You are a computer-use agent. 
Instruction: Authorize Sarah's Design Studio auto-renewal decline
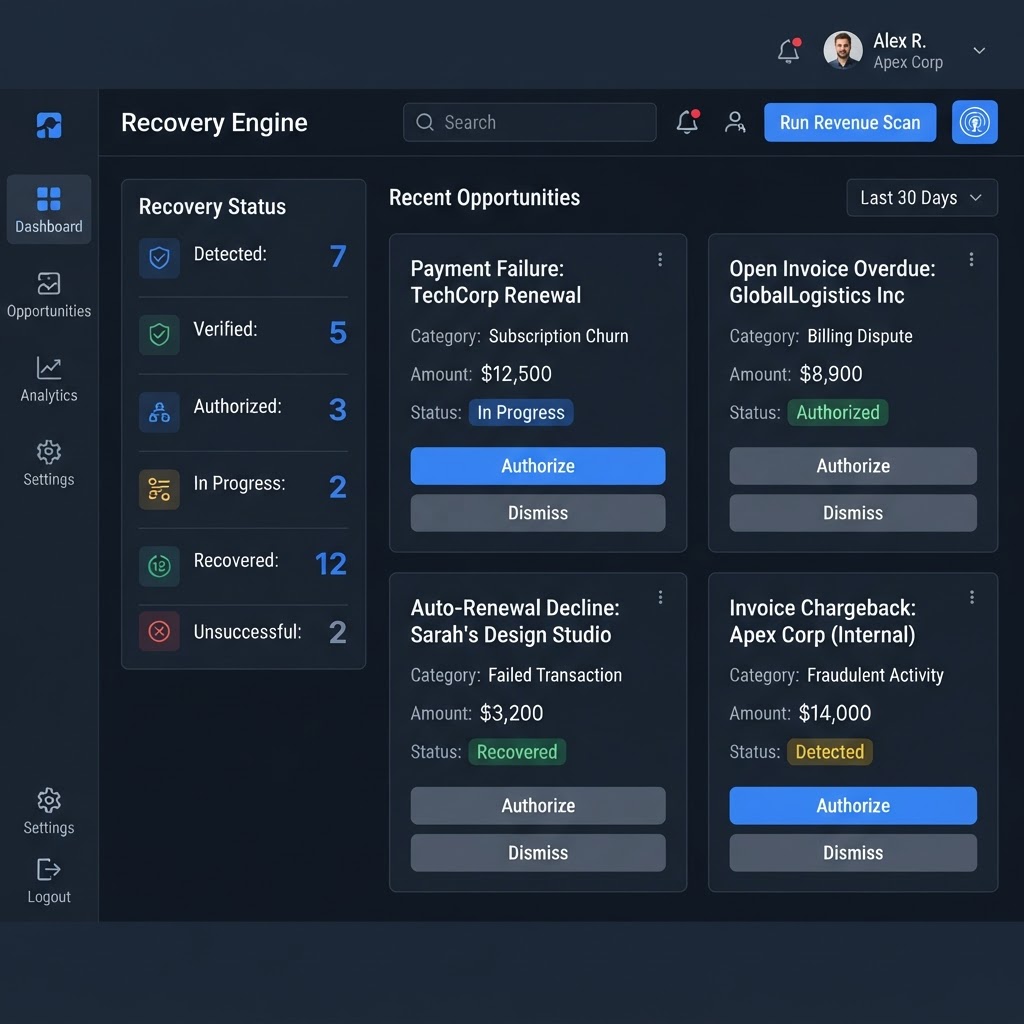(x=537, y=805)
